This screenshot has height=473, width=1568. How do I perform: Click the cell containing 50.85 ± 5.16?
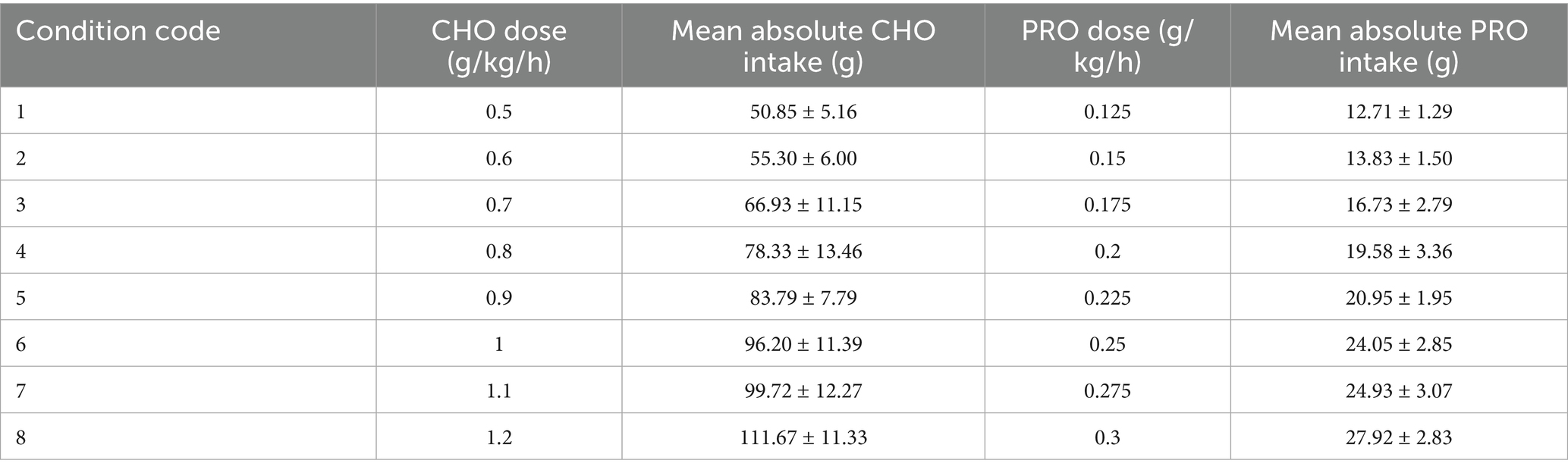coord(803,111)
